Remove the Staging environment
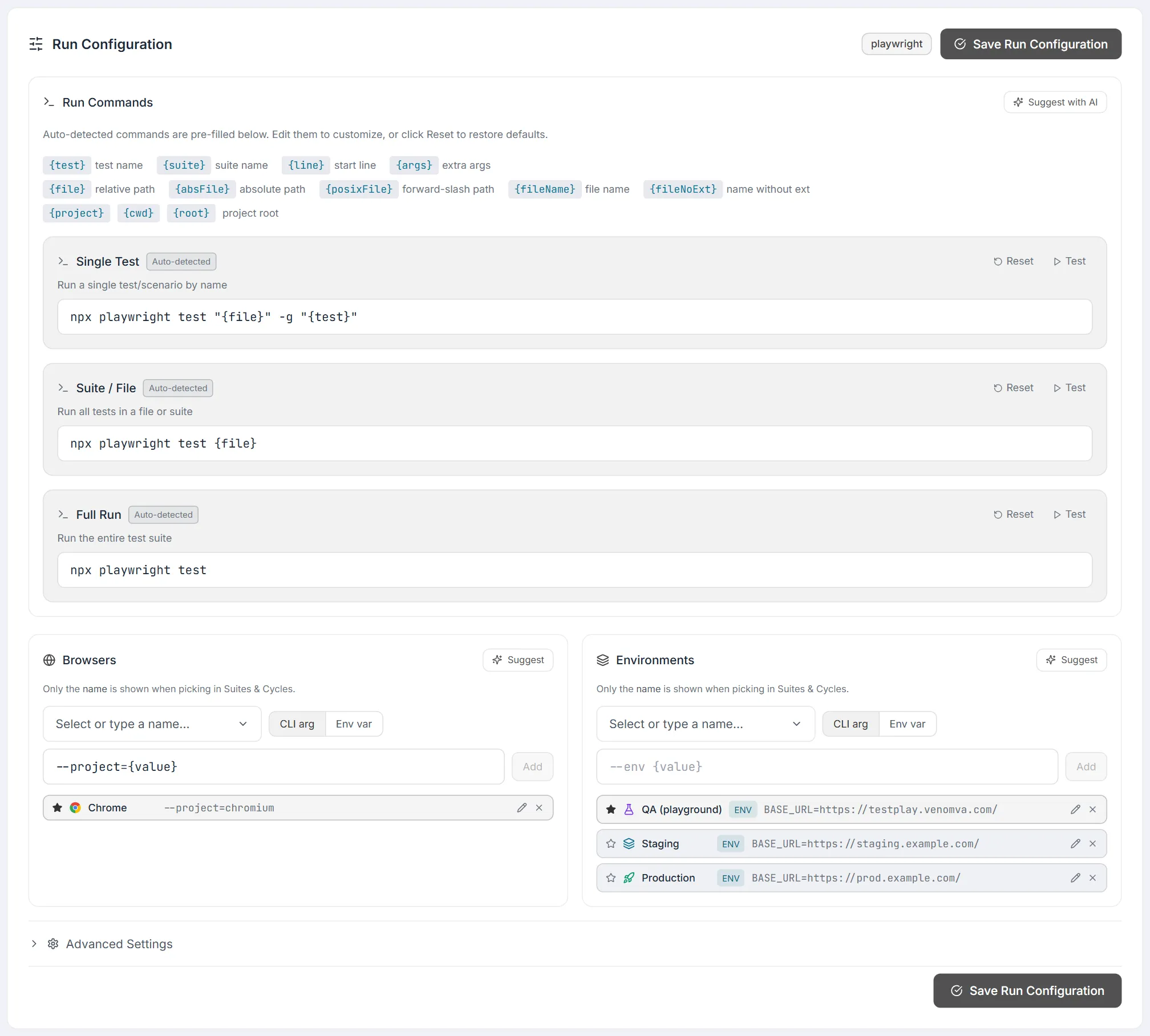The image size is (1150, 1036). point(1092,844)
